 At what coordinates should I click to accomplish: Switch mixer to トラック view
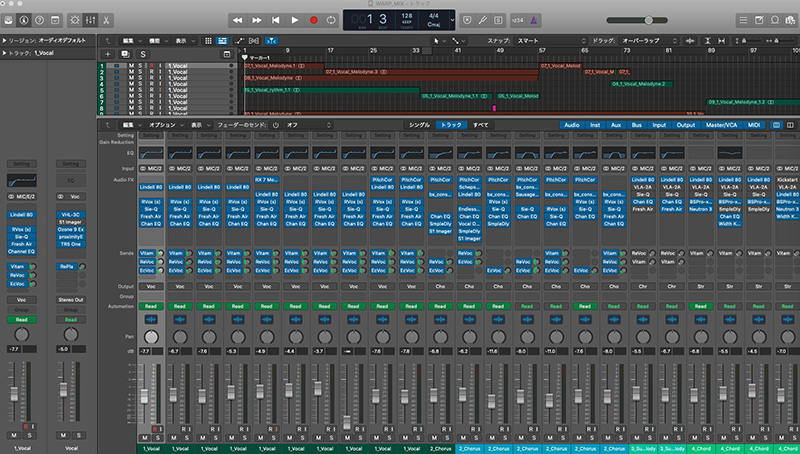point(451,125)
